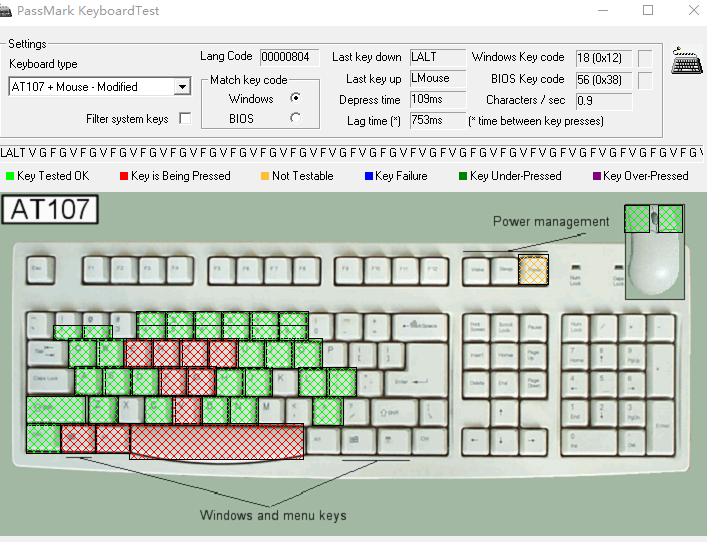
Task: Minimize the PassMark KeyboardTest window
Action: [x=603, y=10]
